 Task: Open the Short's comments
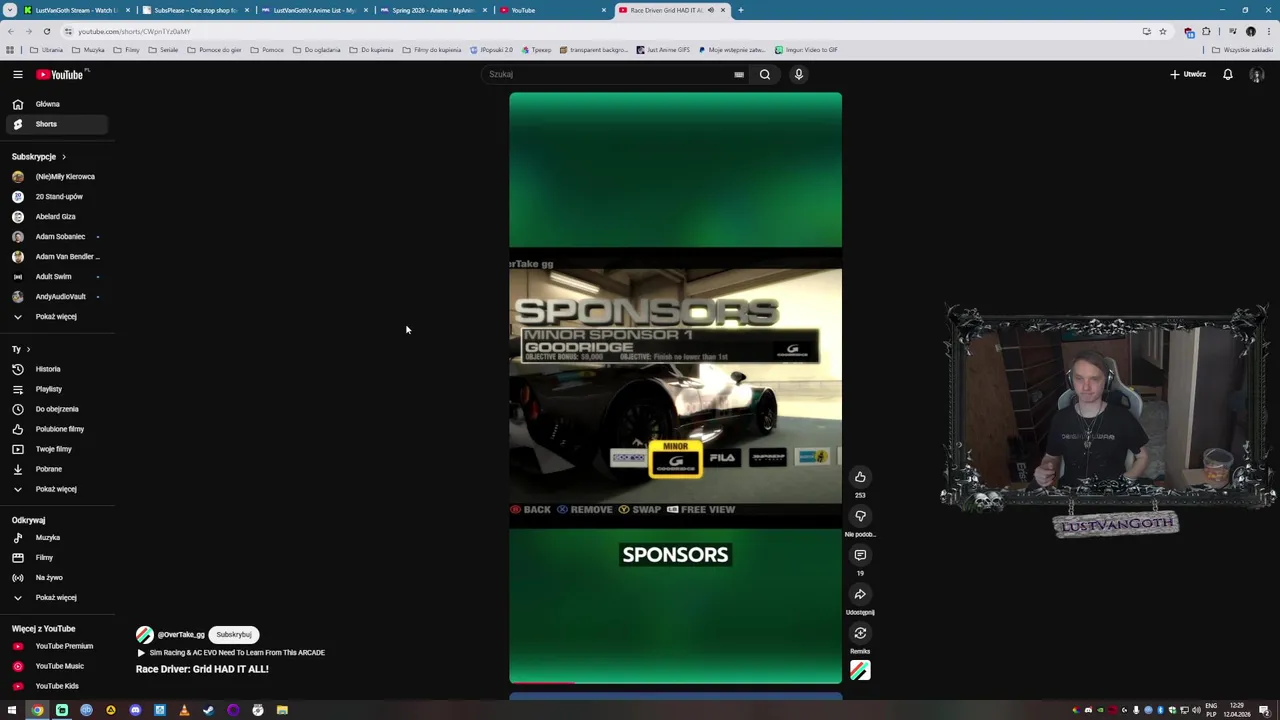[860, 555]
